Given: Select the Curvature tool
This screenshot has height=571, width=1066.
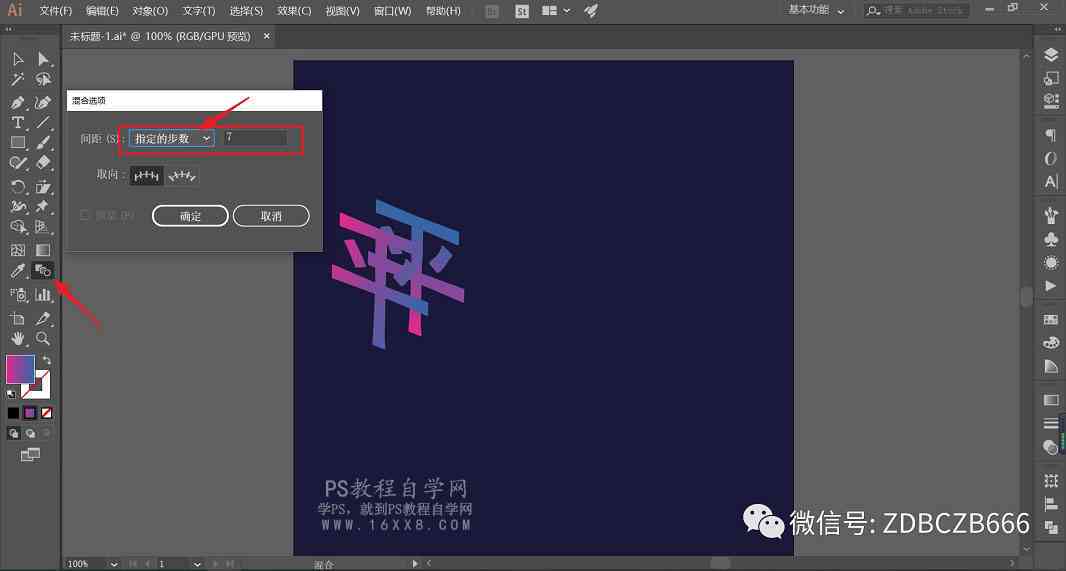Looking at the screenshot, I should 43,103.
